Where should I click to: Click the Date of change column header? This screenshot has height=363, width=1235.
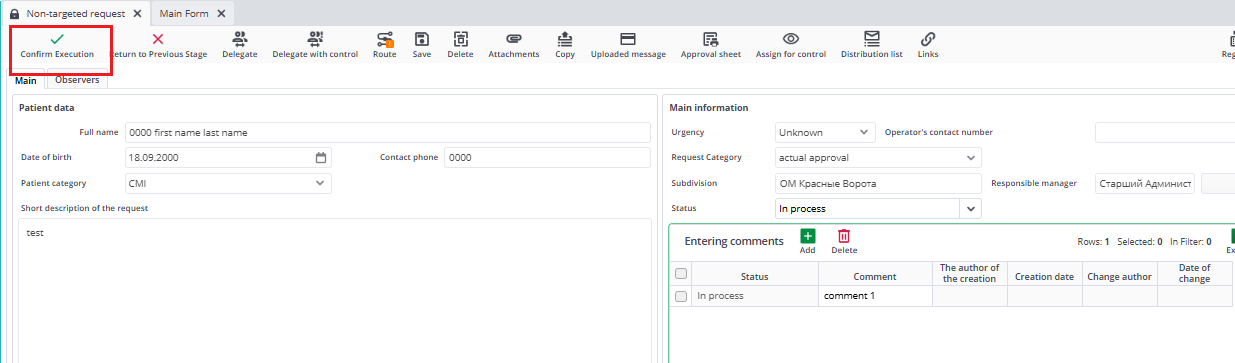coord(1194,273)
